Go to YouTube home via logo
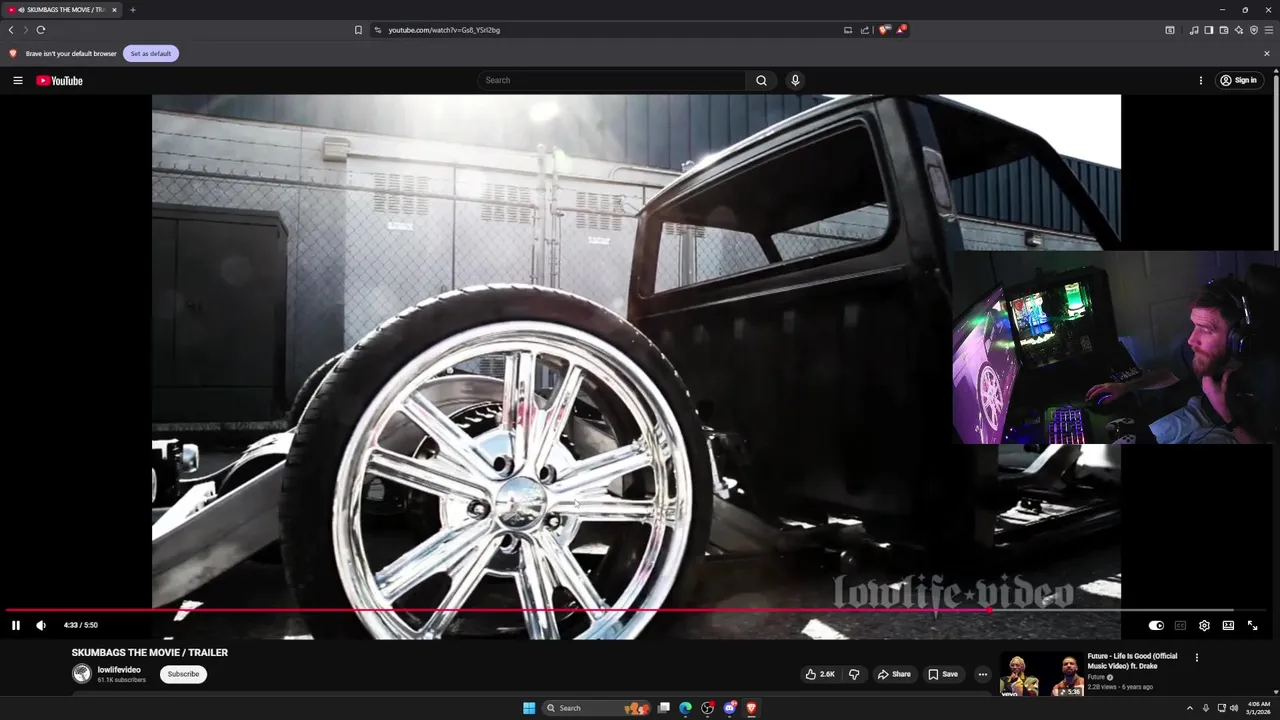The image size is (1280, 720). click(x=60, y=80)
